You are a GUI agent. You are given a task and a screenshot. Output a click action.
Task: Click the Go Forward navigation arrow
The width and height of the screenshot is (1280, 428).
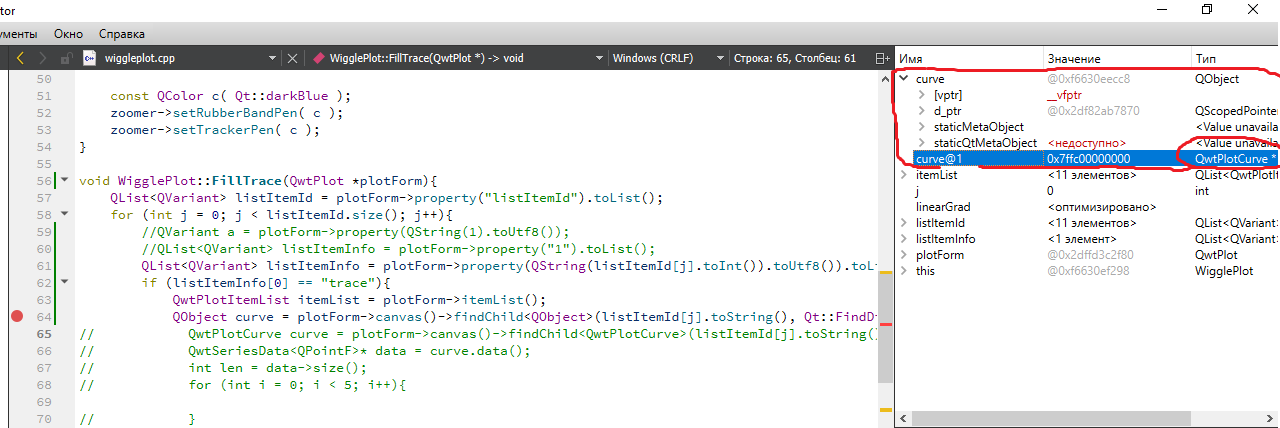coord(44,59)
